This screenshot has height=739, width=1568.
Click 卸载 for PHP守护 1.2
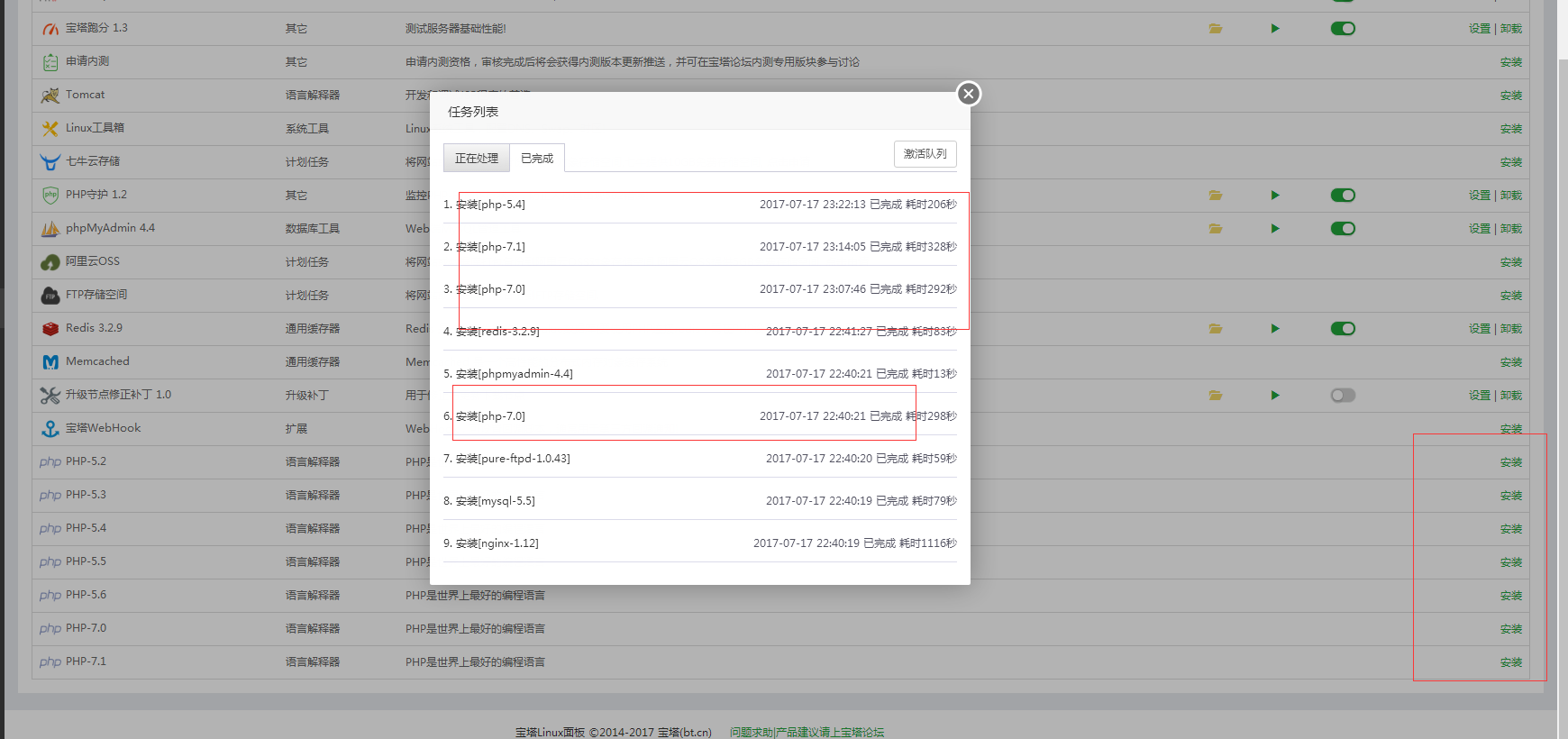[1511, 196]
